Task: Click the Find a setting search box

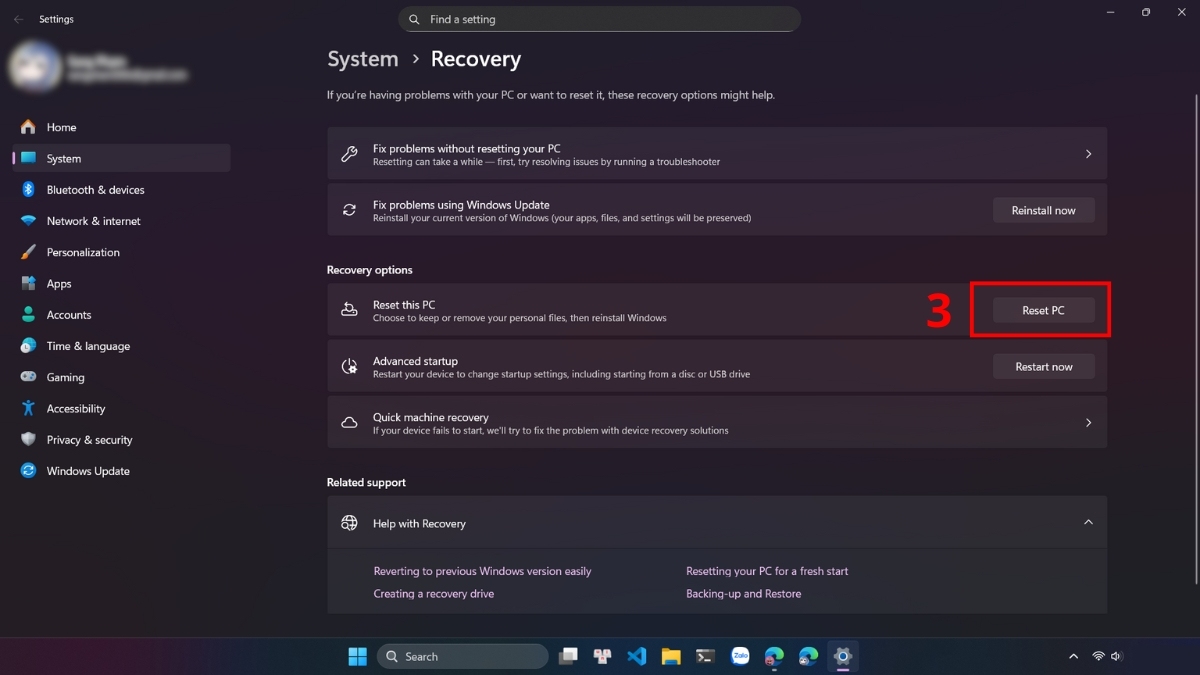Action: point(600,18)
